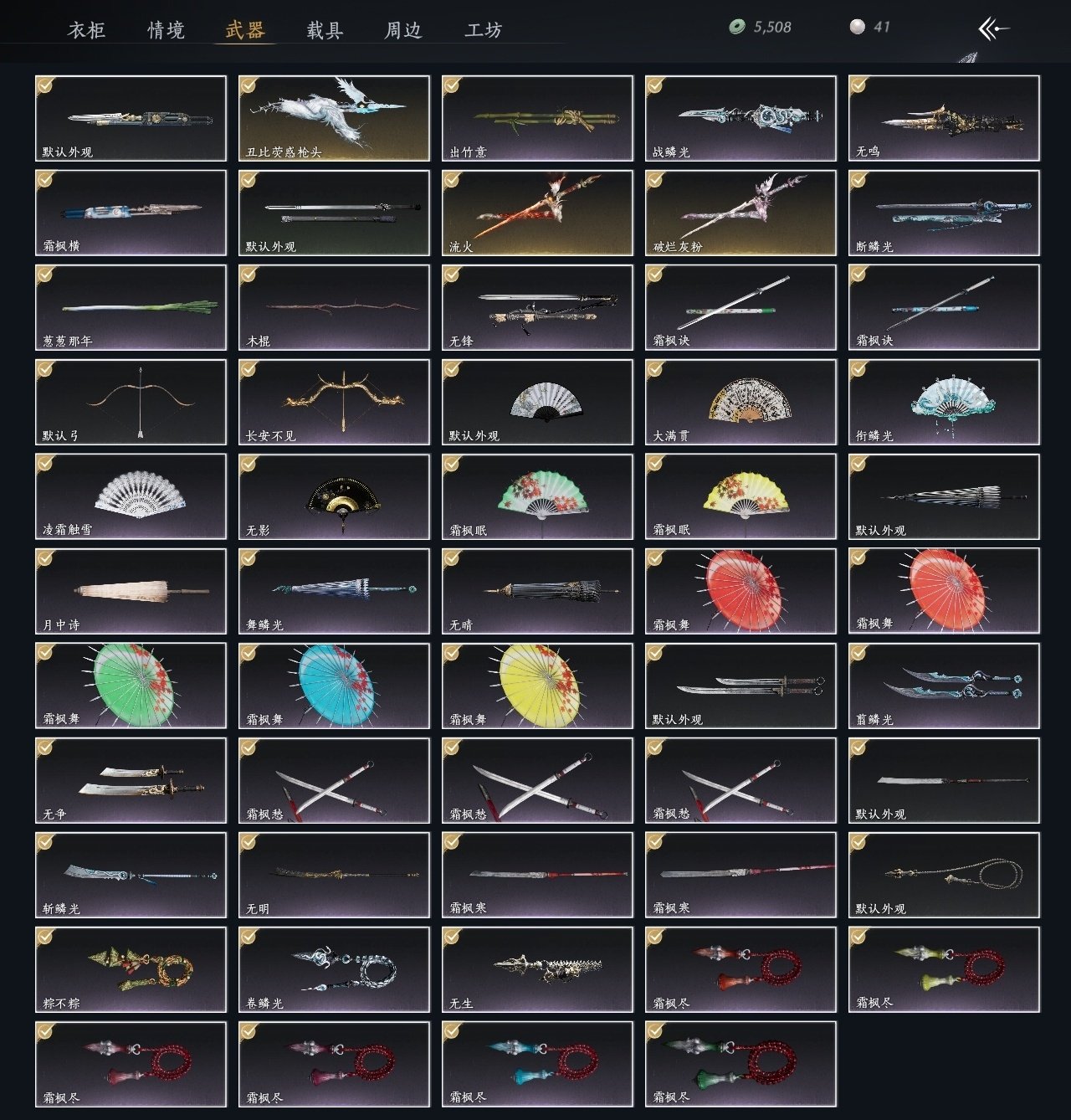The image size is (1071, 1120).
Task: Choose the 葱葱那年 green onion weapon
Action: pyautogui.click(x=131, y=307)
